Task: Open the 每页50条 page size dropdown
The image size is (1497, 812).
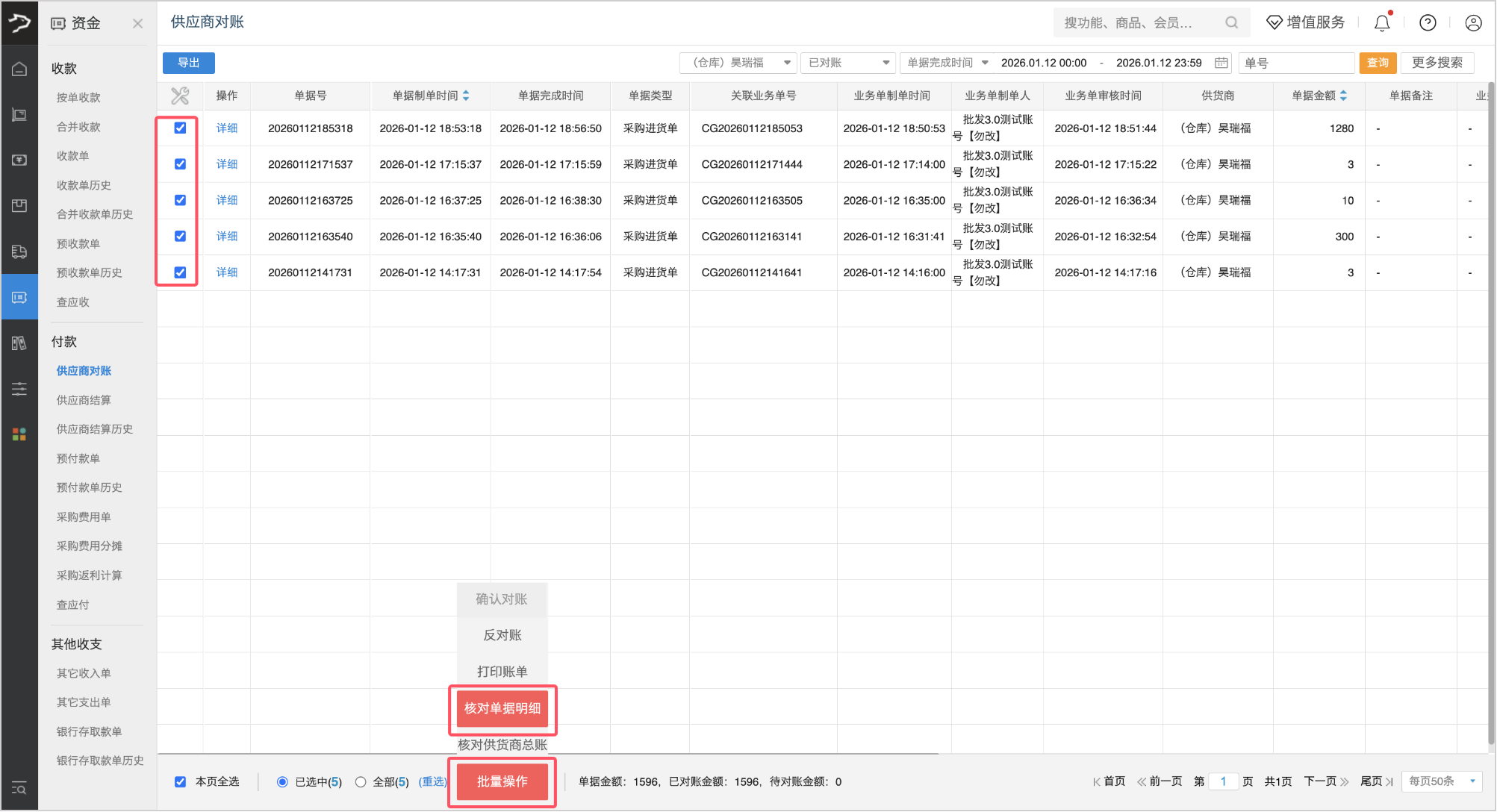Action: (1441, 781)
